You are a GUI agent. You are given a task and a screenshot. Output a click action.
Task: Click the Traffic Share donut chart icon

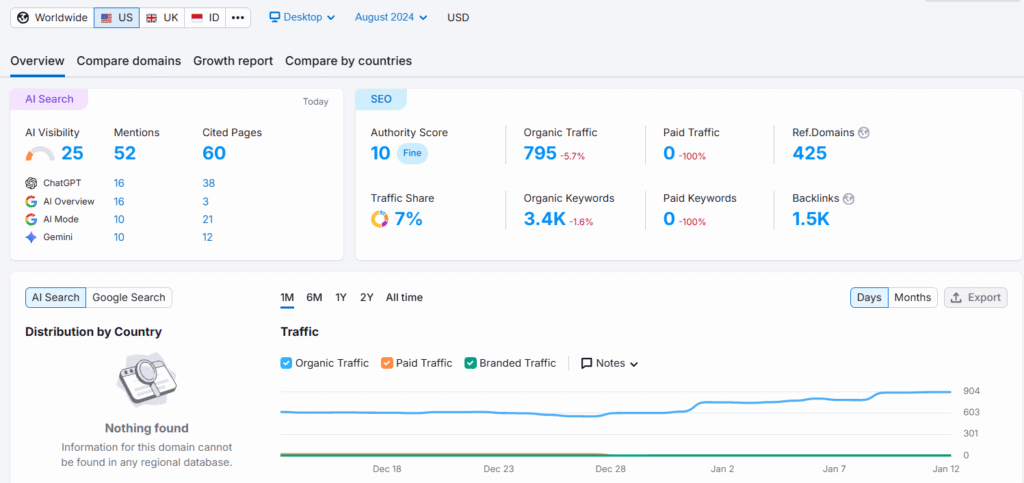380,219
